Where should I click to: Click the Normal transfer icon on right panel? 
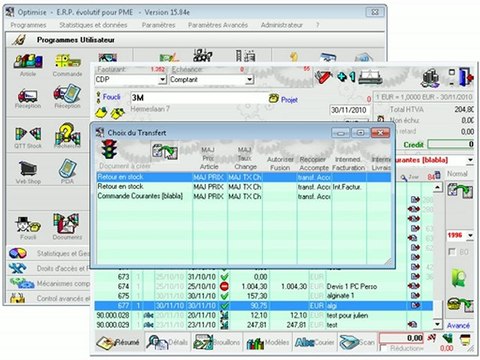[x=460, y=191]
